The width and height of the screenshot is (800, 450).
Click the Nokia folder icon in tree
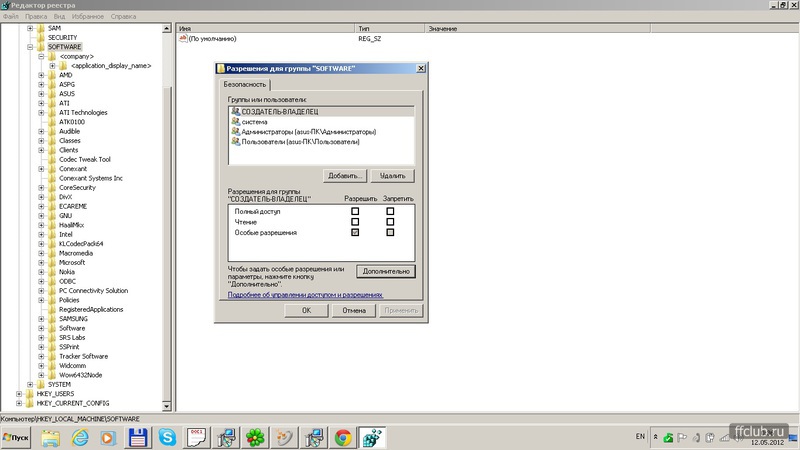point(52,272)
